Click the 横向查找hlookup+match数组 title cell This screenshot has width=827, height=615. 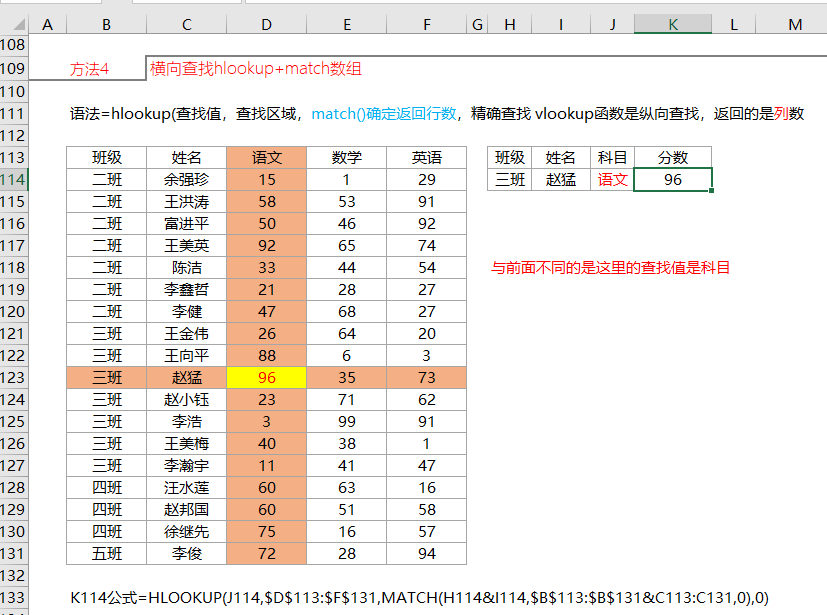coord(256,69)
